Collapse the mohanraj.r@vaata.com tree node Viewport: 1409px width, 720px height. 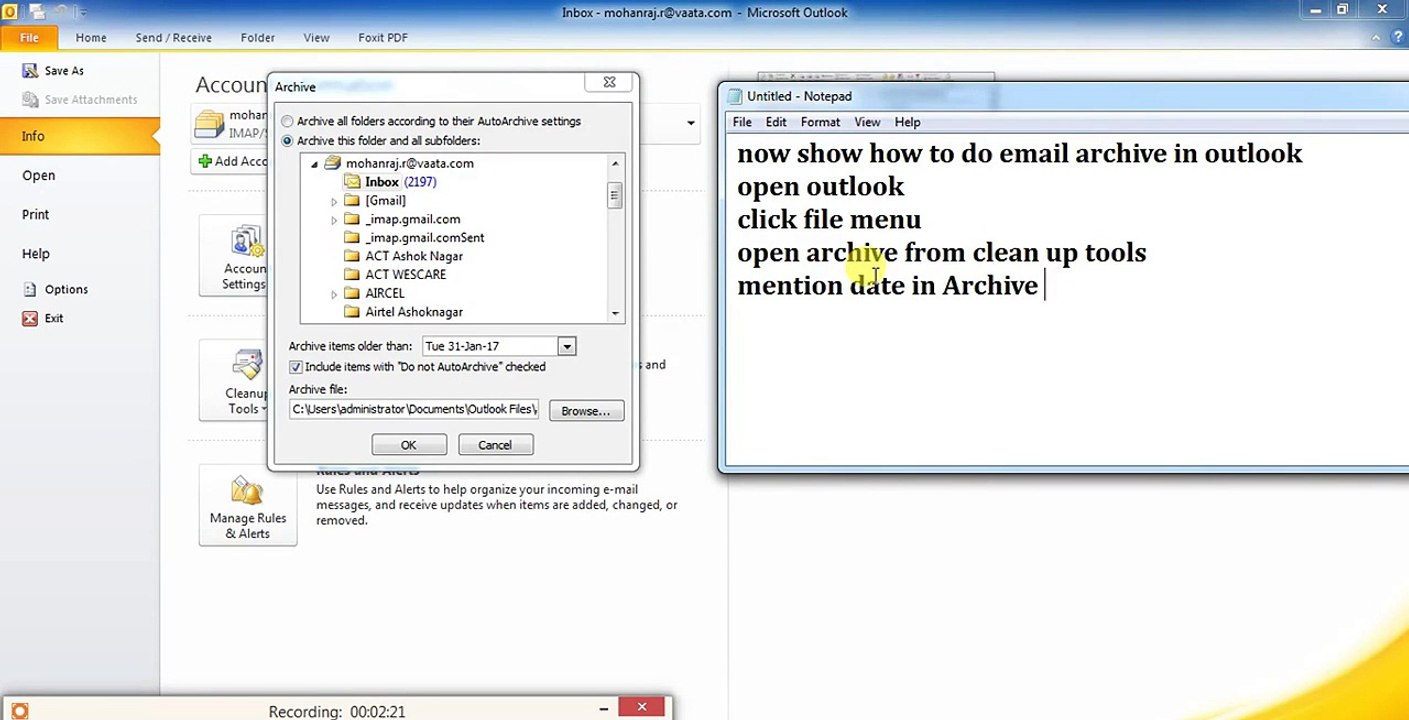pyautogui.click(x=314, y=163)
